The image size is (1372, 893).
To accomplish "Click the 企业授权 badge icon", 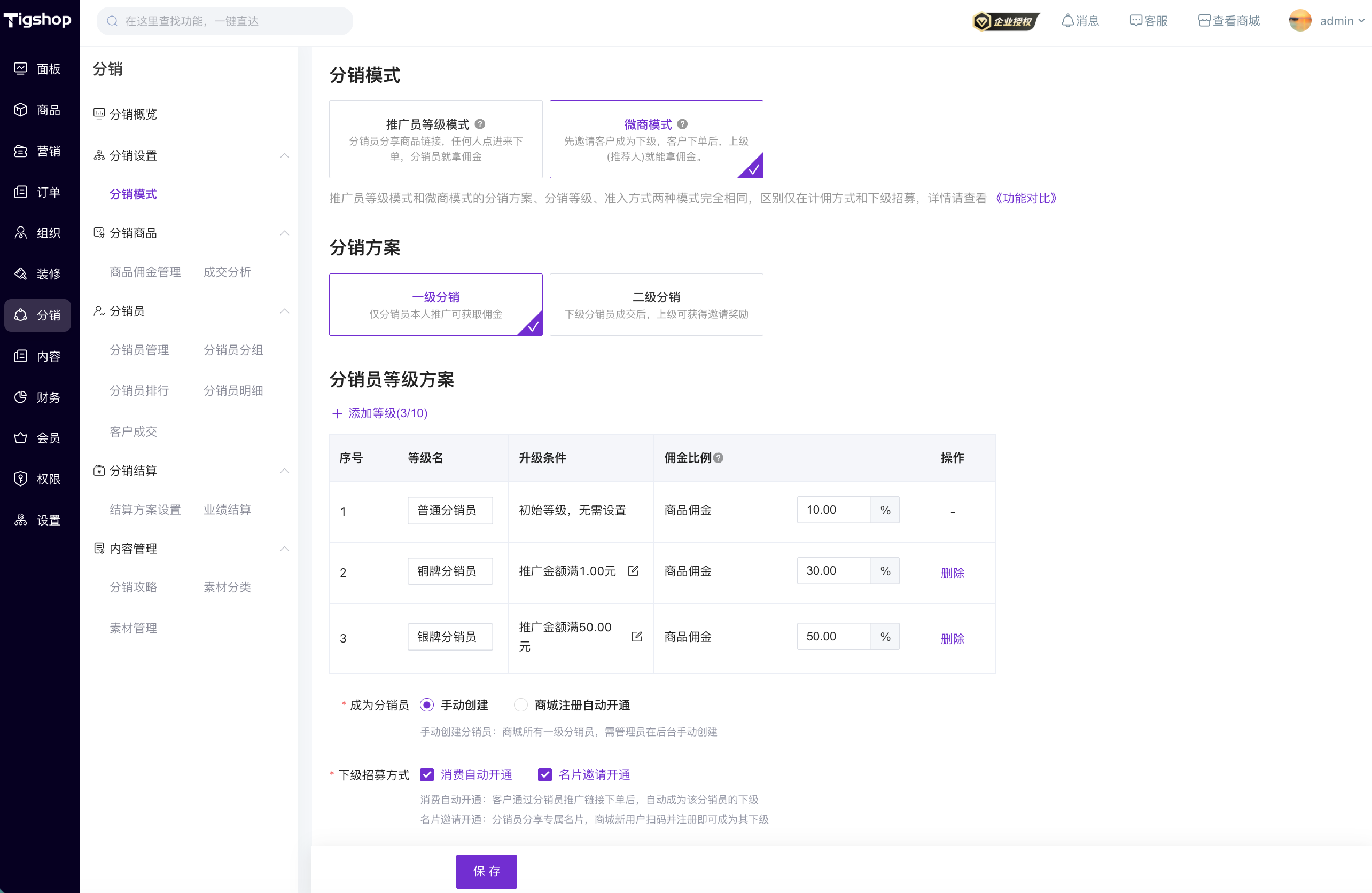I will click(x=1006, y=21).
